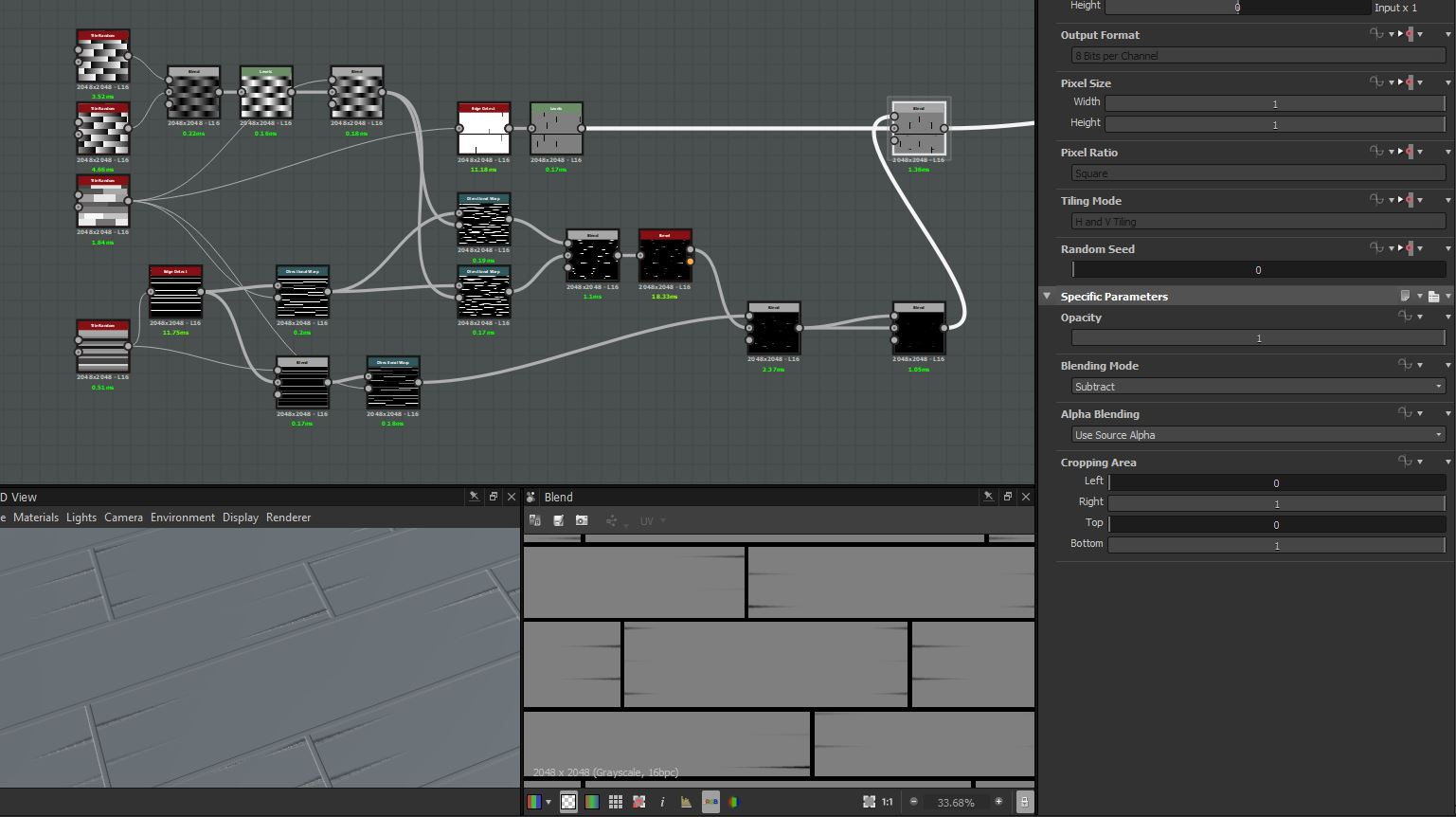Toggle the tiling grid view icon

pos(616,802)
